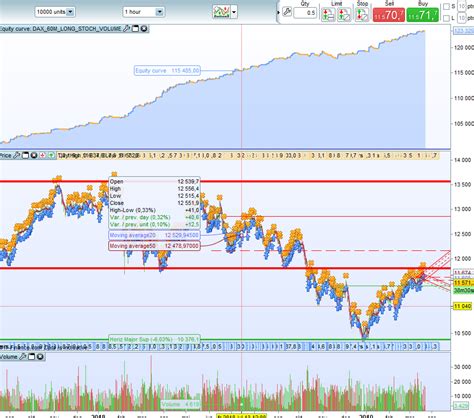Click the red plus icon in Price panel
Screen dimensions: 474x418
click(x=43, y=155)
